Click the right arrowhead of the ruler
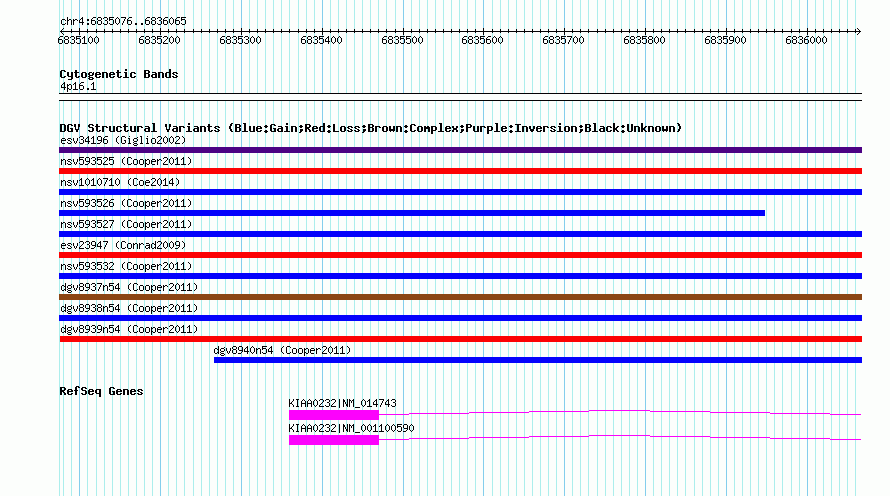890x496 pixels. (859, 32)
